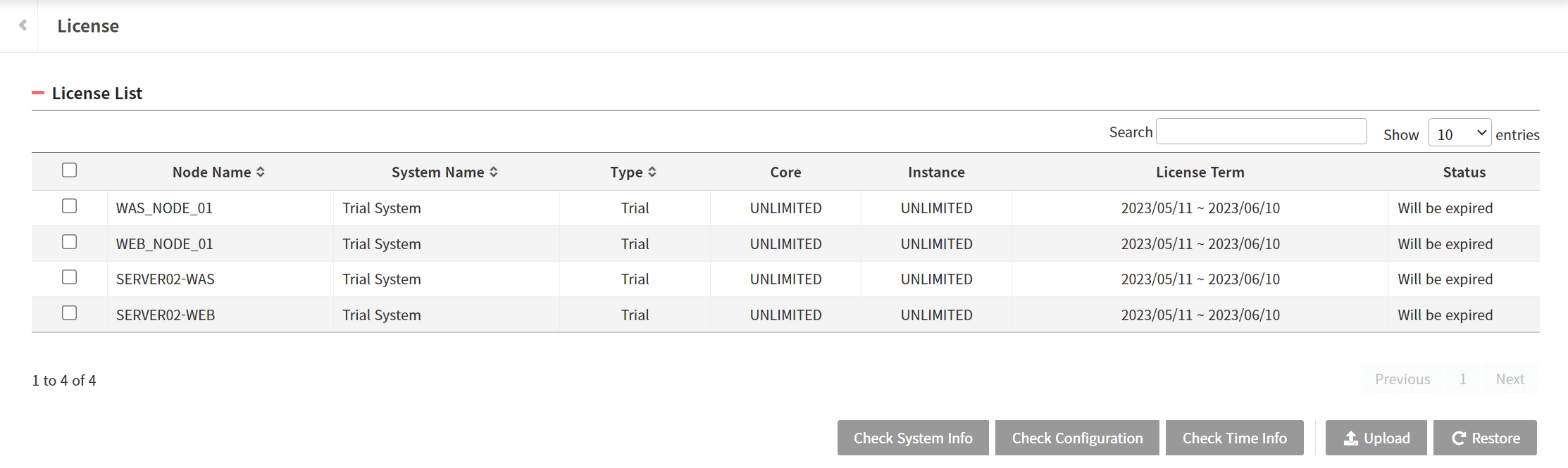Click the back arrow beside License title
The image size is (1568, 468).
point(23,25)
